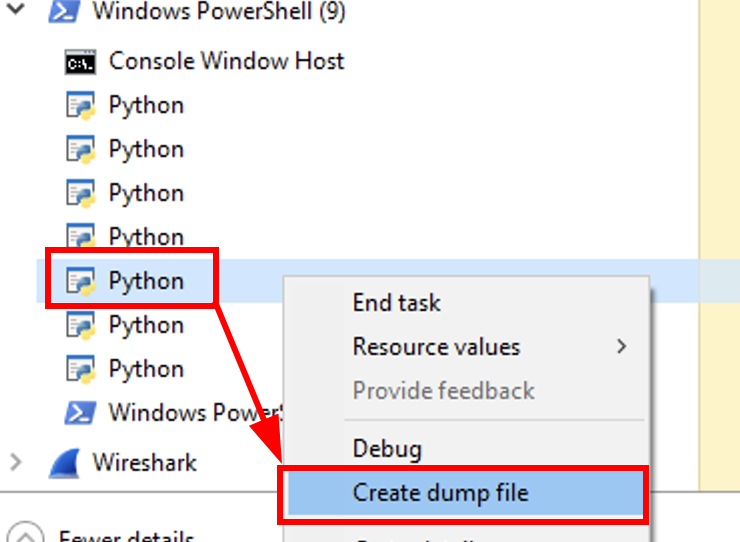Select Create dump file menu entry
Viewport: 740px width, 542px height.
[x=440, y=492]
